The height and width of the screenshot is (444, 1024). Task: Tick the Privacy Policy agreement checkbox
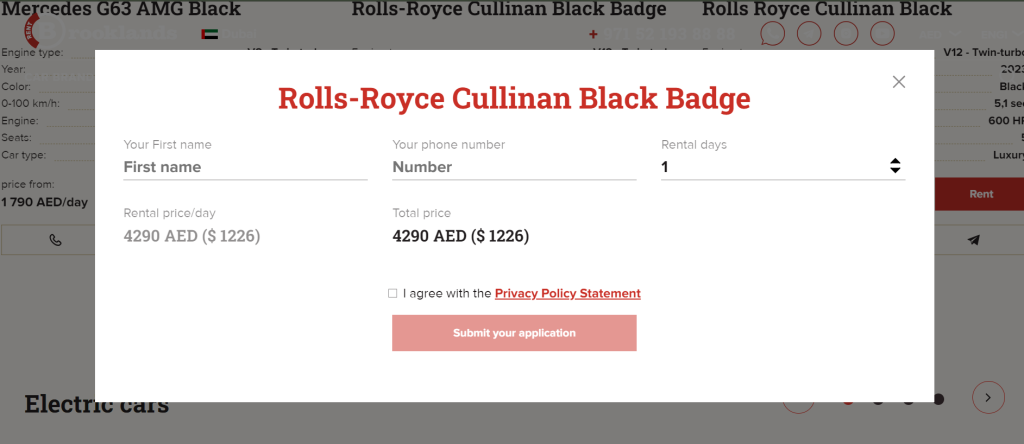tap(392, 294)
